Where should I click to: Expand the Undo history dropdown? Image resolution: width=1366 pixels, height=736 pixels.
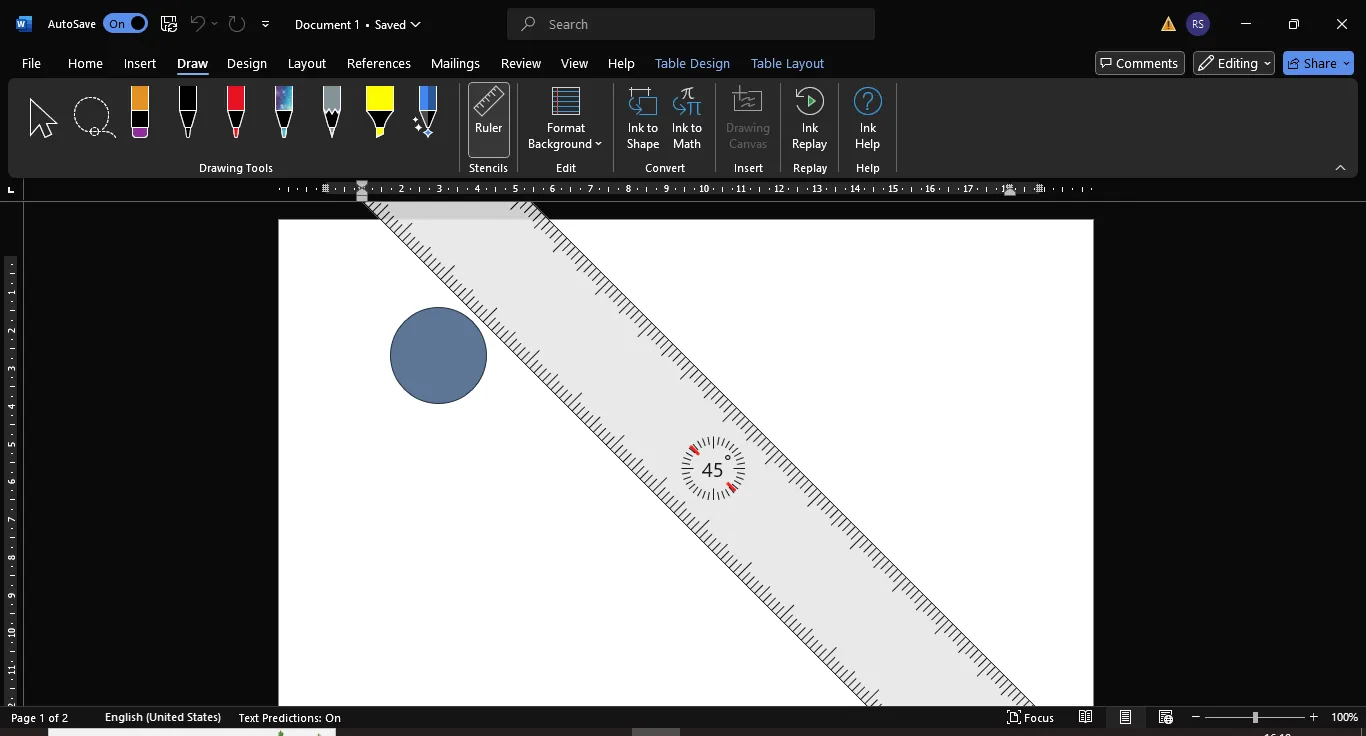(214, 24)
